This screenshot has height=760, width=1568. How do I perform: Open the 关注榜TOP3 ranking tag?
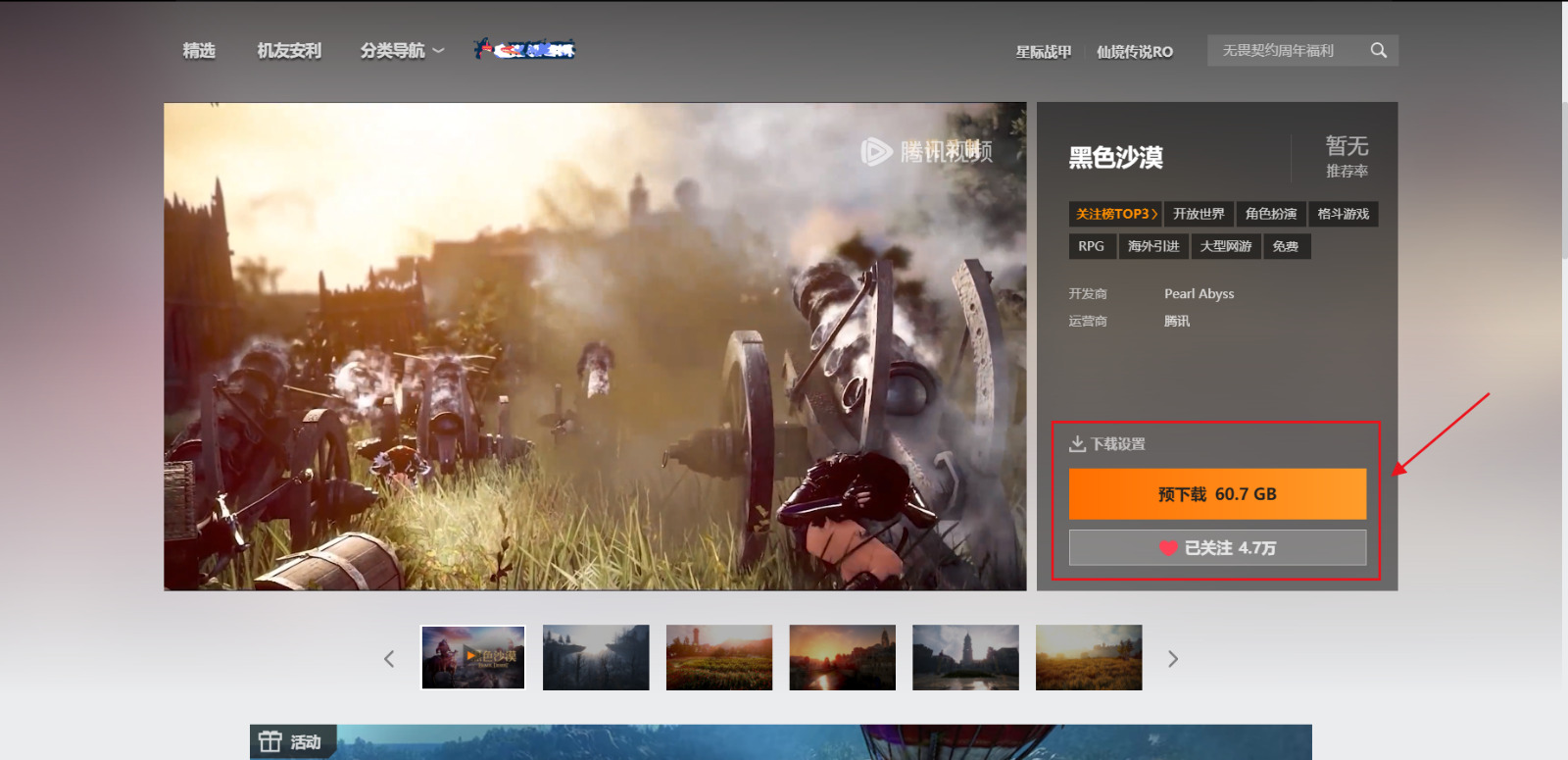[1116, 214]
